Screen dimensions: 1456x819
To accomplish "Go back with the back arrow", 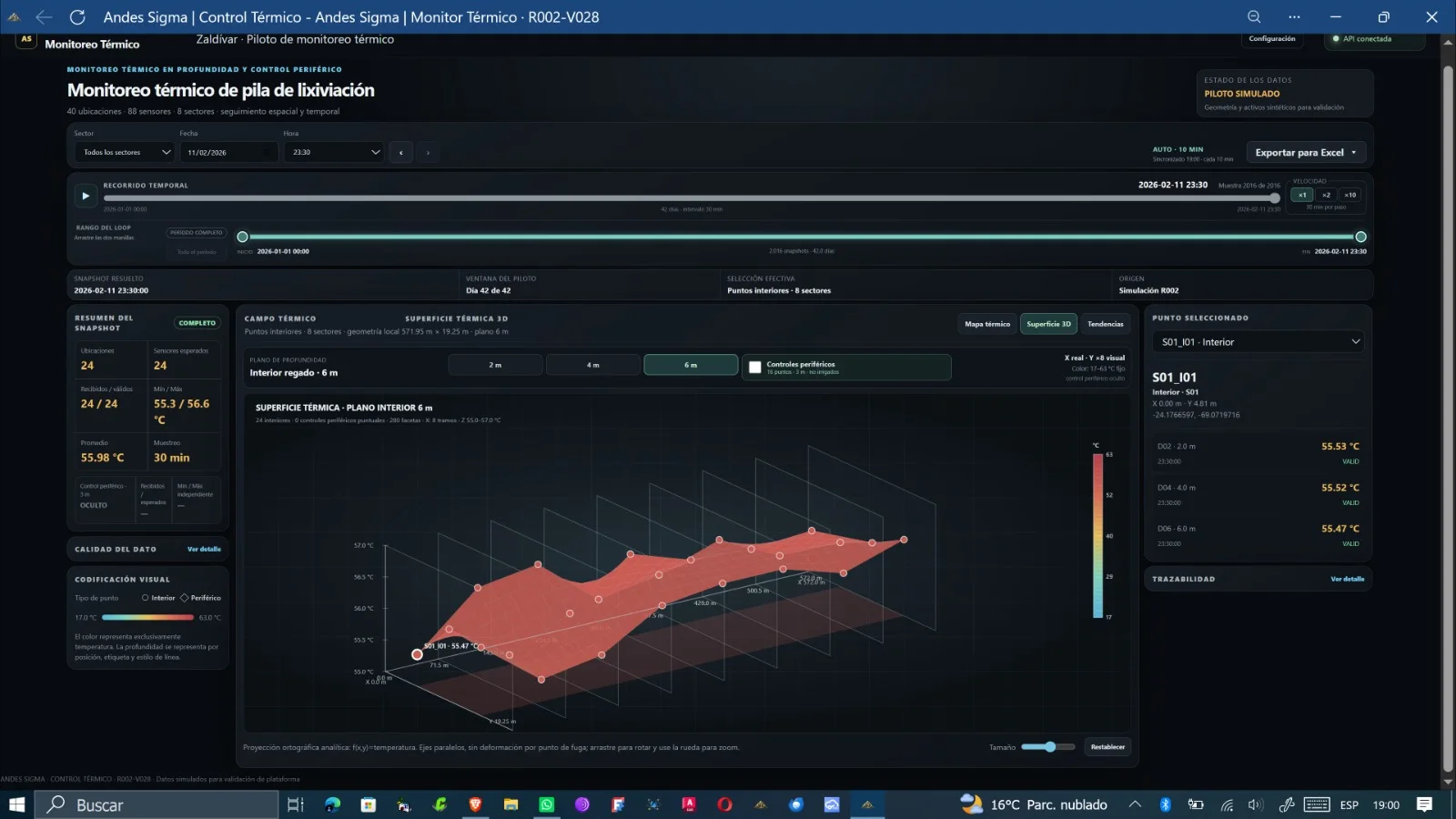I will point(44,16).
